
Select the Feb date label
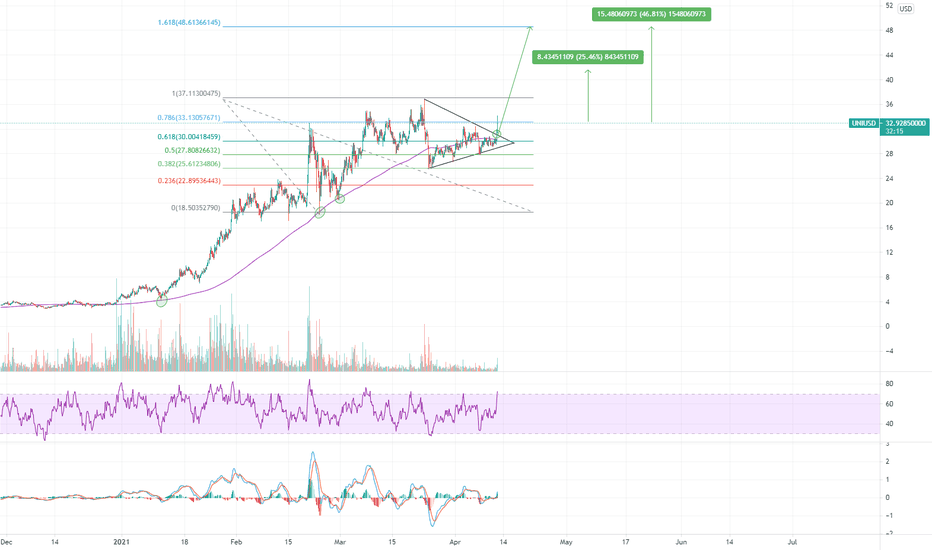pyautogui.click(x=236, y=542)
